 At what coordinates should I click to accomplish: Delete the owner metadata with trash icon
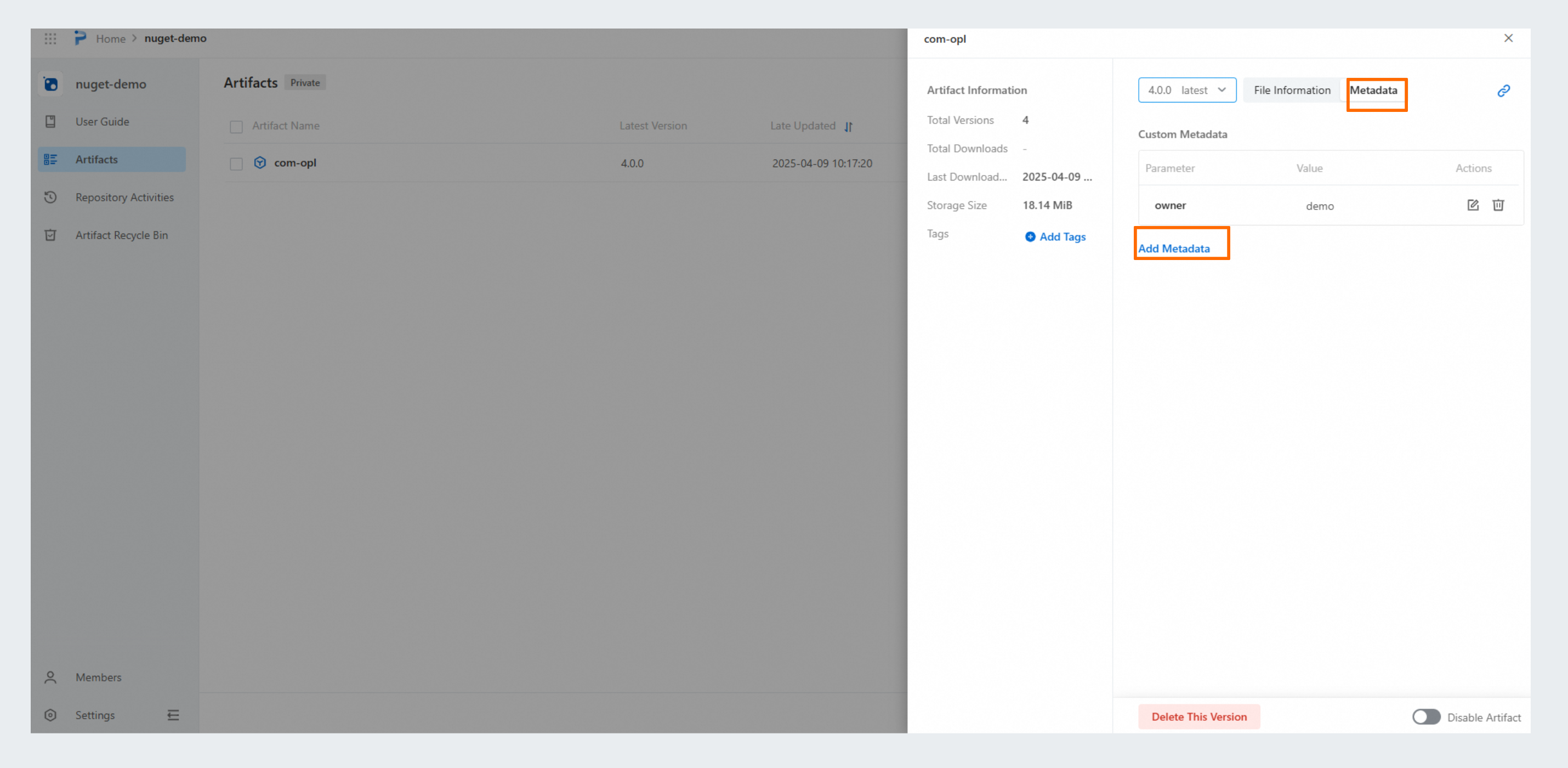click(x=1498, y=205)
